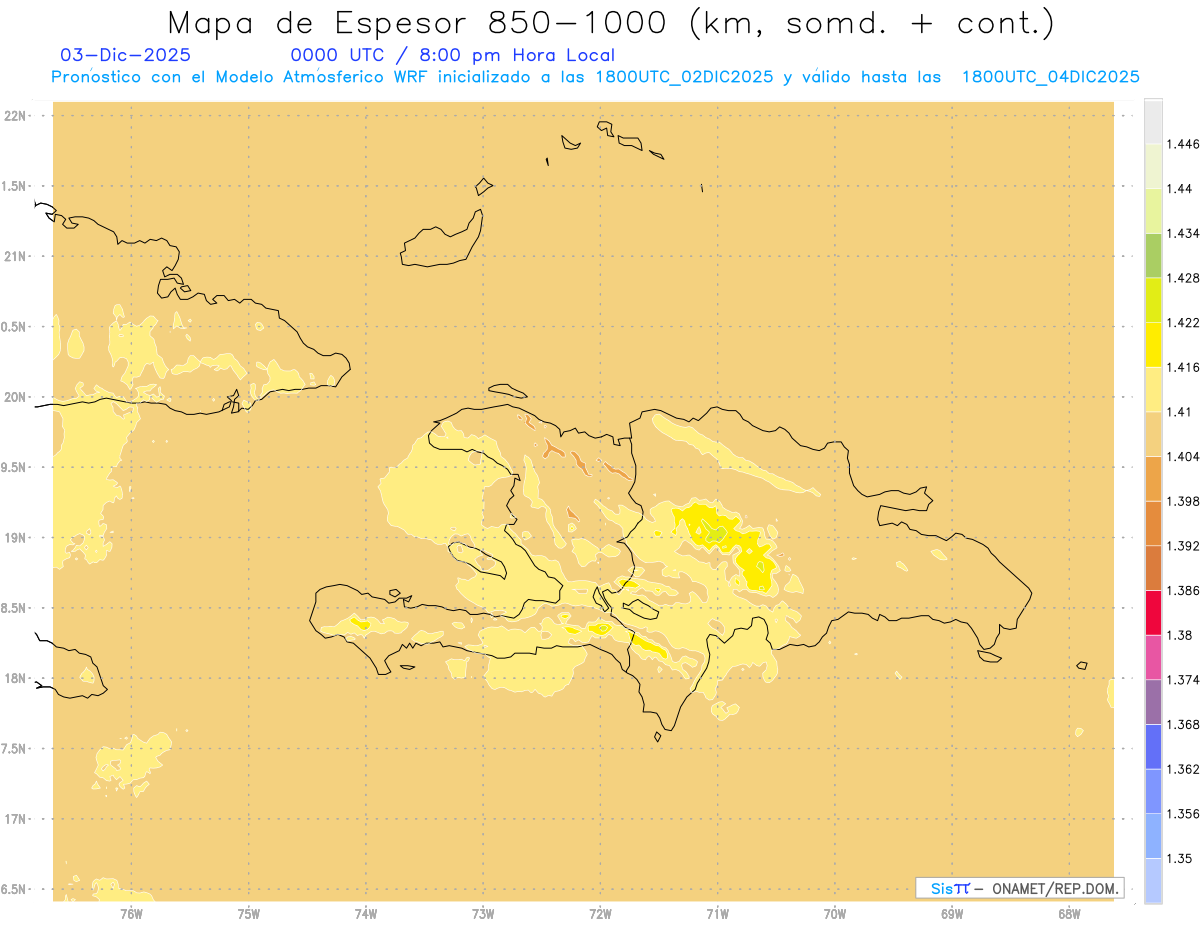Viewport: 1200px width, 927px height.
Task: Click the '22N' latitude label
Action: pos(15,116)
